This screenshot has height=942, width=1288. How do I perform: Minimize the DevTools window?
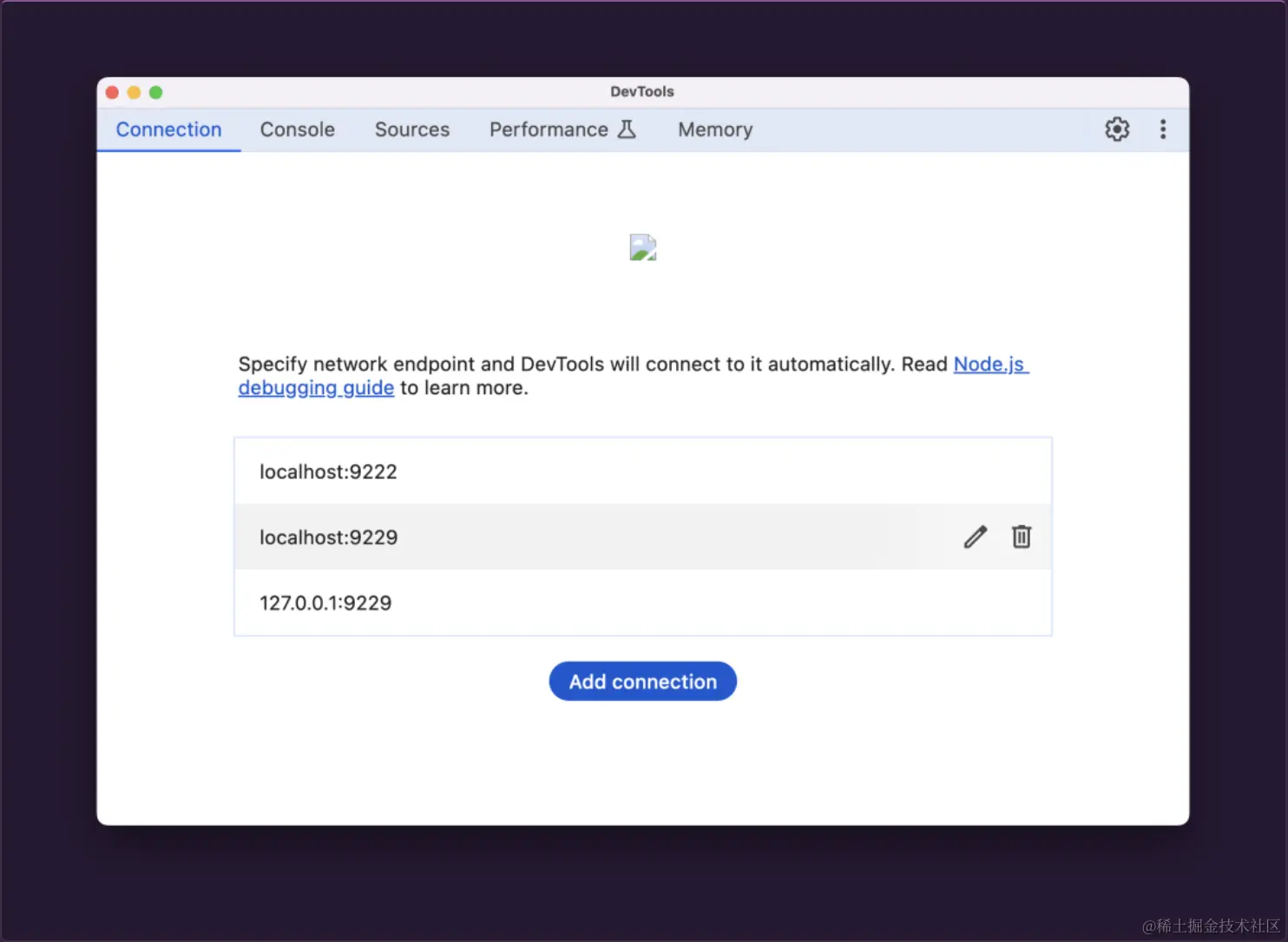tap(134, 92)
